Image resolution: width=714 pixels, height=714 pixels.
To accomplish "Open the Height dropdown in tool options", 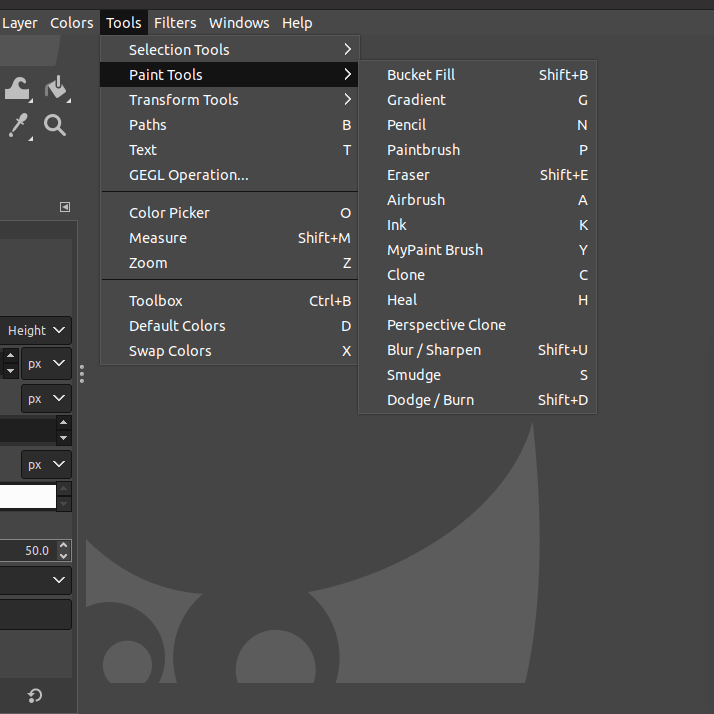I will tap(36, 330).
